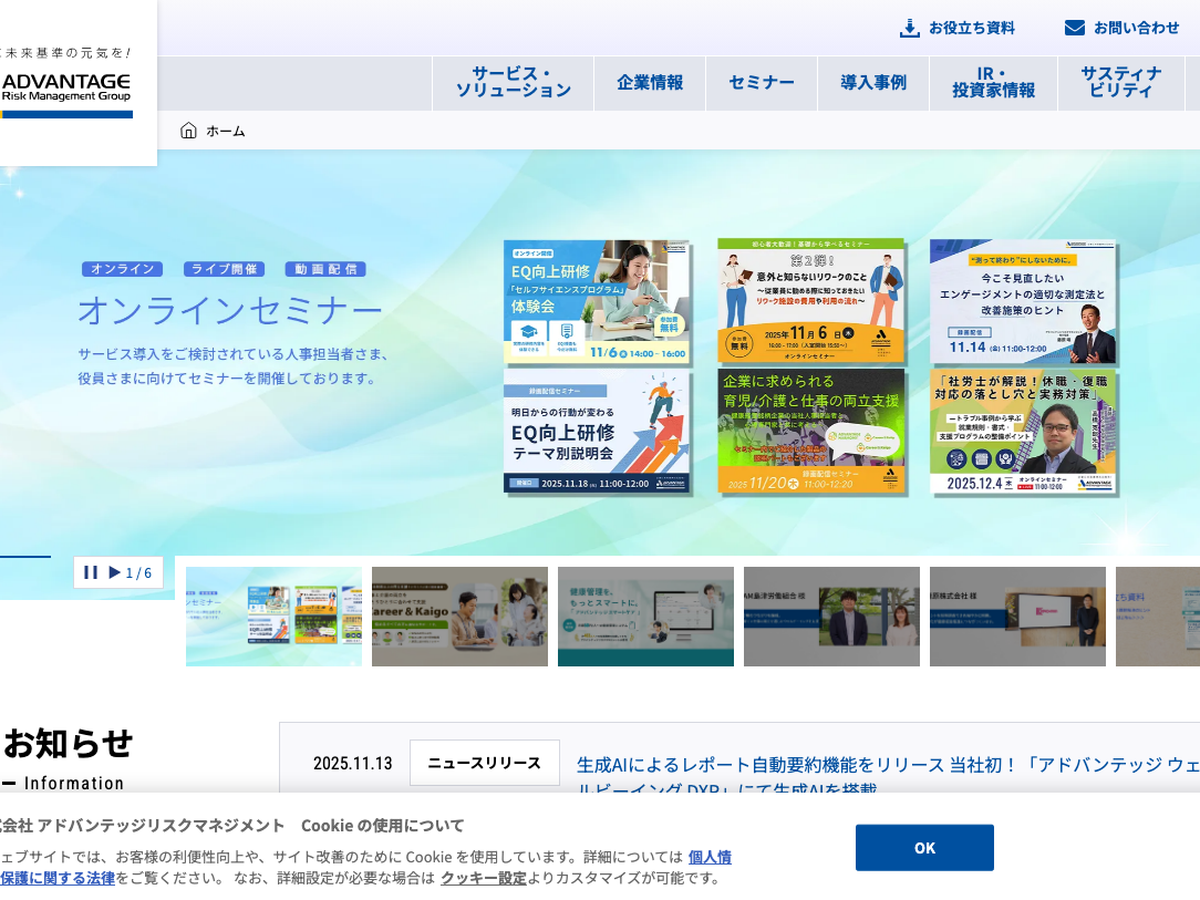Screen dimensions: 1200x900
Task: Open サービス・ソリューション menu
Action: coord(513,83)
